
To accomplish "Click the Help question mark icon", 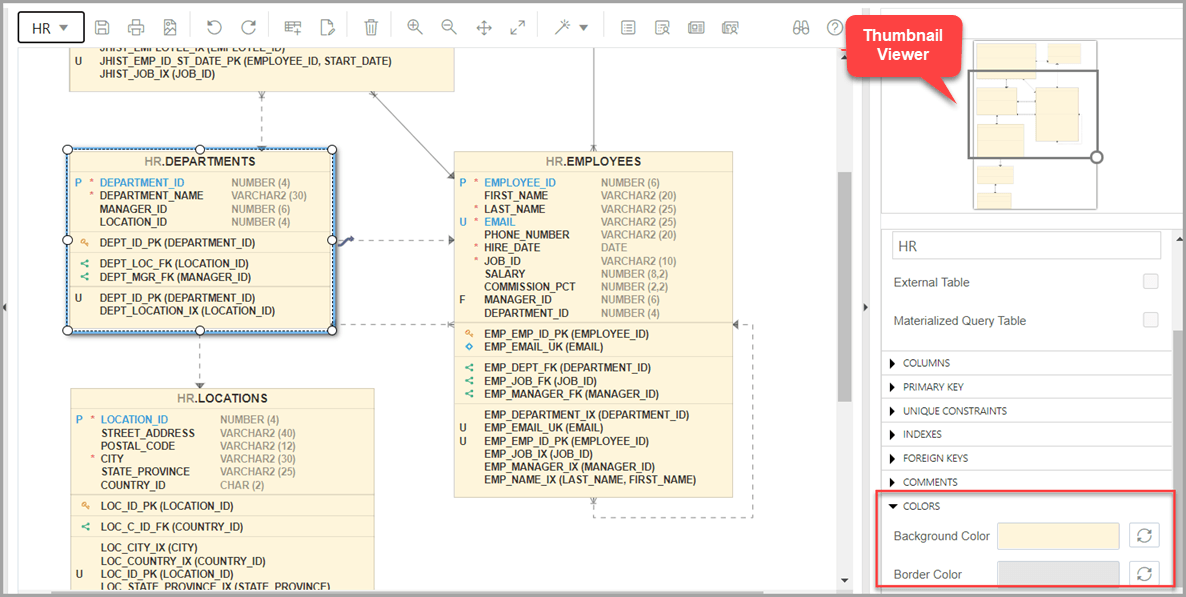I will pos(835,27).
